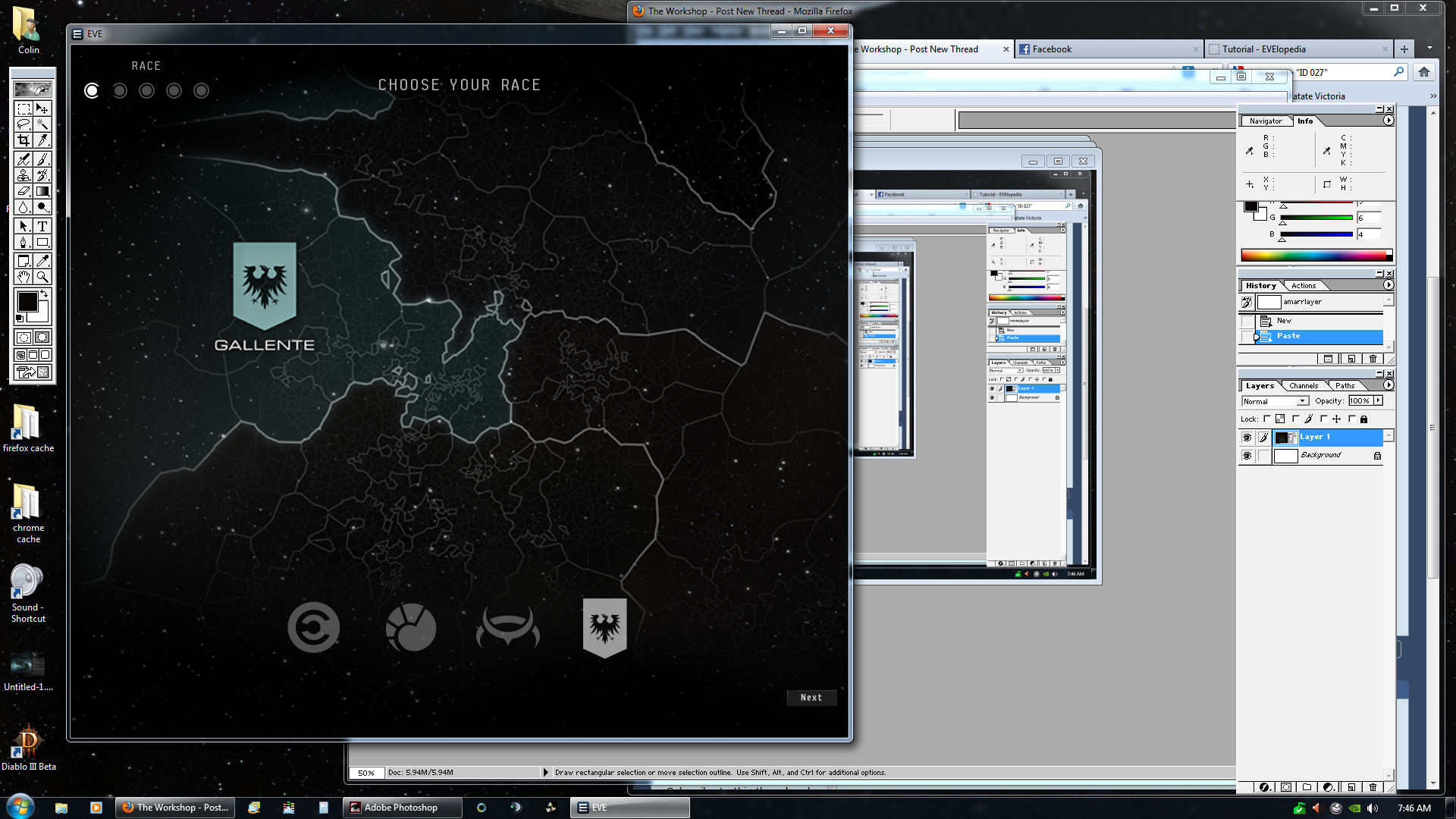Viewport: 1456px width, 819px height.
Task: Open the Layers panel options menu arrow
Action: [x=1388, y=385]
